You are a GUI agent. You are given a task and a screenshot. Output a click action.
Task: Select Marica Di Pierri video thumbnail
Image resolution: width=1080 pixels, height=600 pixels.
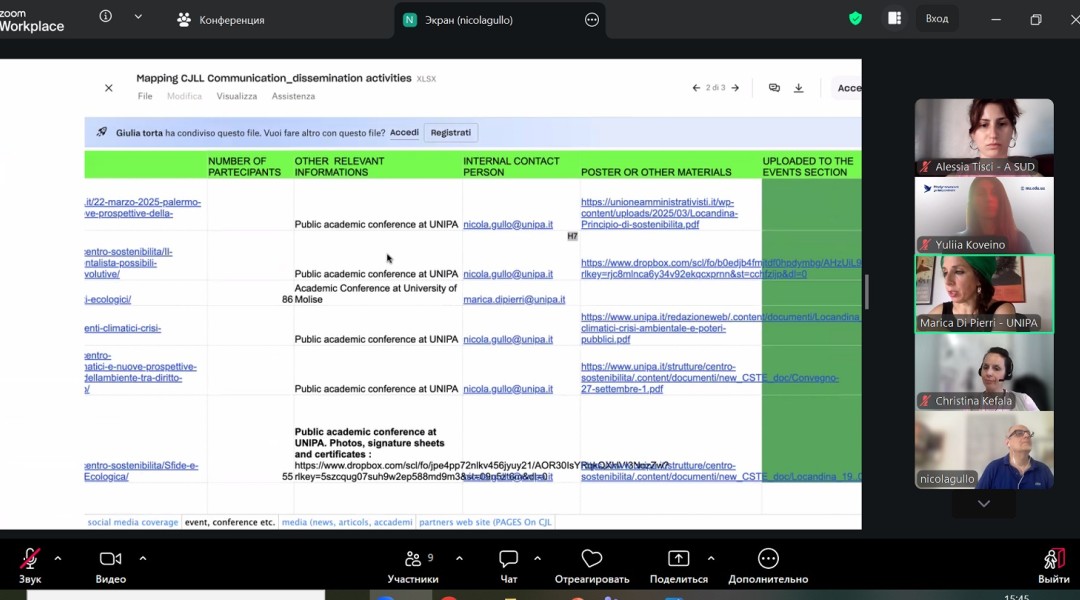click(x=984, y=294)
